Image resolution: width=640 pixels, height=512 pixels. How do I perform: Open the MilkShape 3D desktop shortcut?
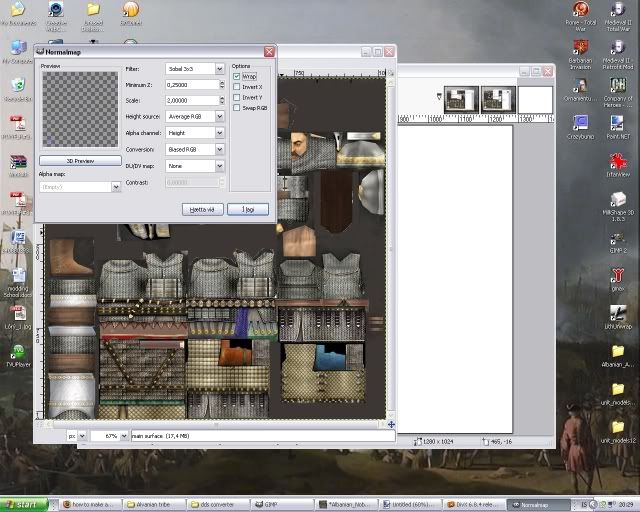pyautogui.click(x=618, y=201)
